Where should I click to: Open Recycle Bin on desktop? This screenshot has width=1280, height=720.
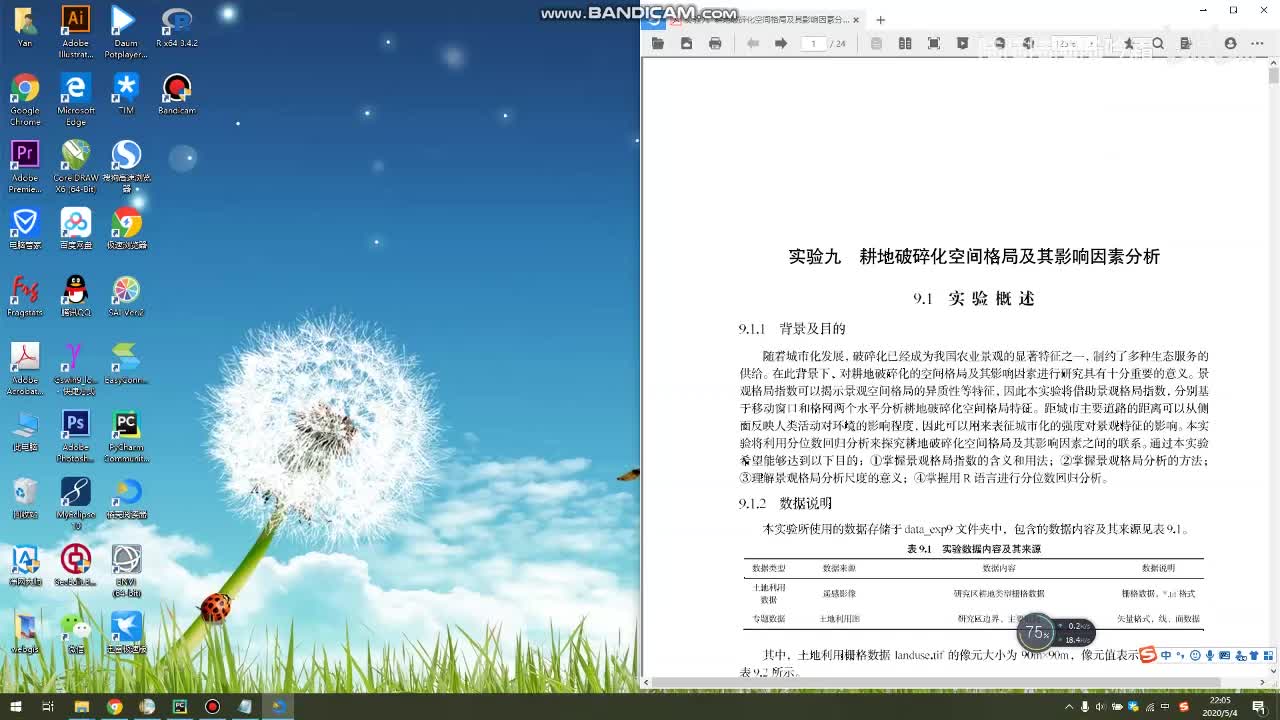tap(25, 498)
